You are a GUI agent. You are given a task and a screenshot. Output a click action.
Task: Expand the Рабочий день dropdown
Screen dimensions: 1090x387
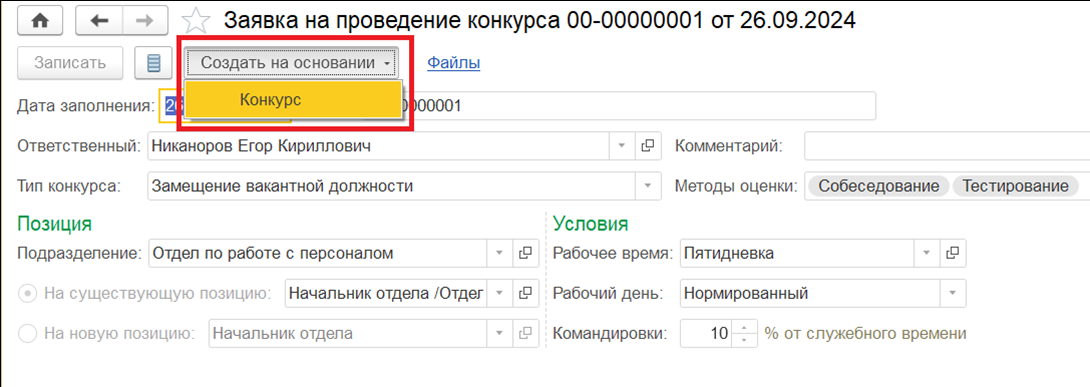click(x=953, y=293)
